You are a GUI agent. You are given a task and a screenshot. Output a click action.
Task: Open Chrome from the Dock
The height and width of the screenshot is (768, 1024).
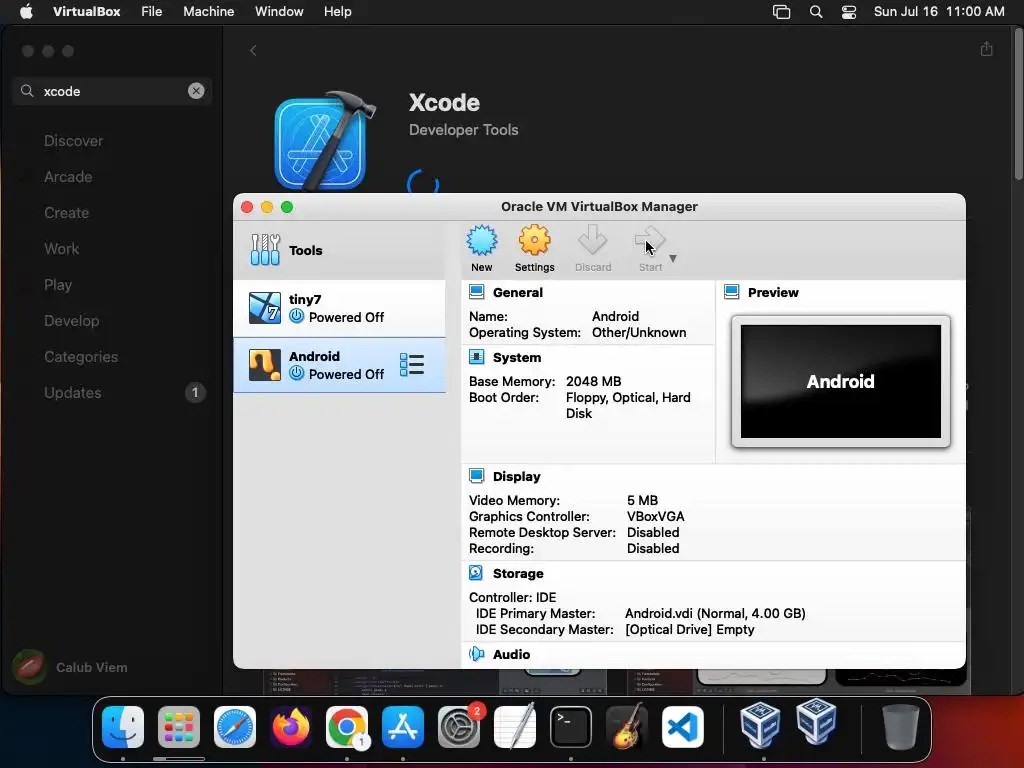pyautogui.click(x=347, y=727)
